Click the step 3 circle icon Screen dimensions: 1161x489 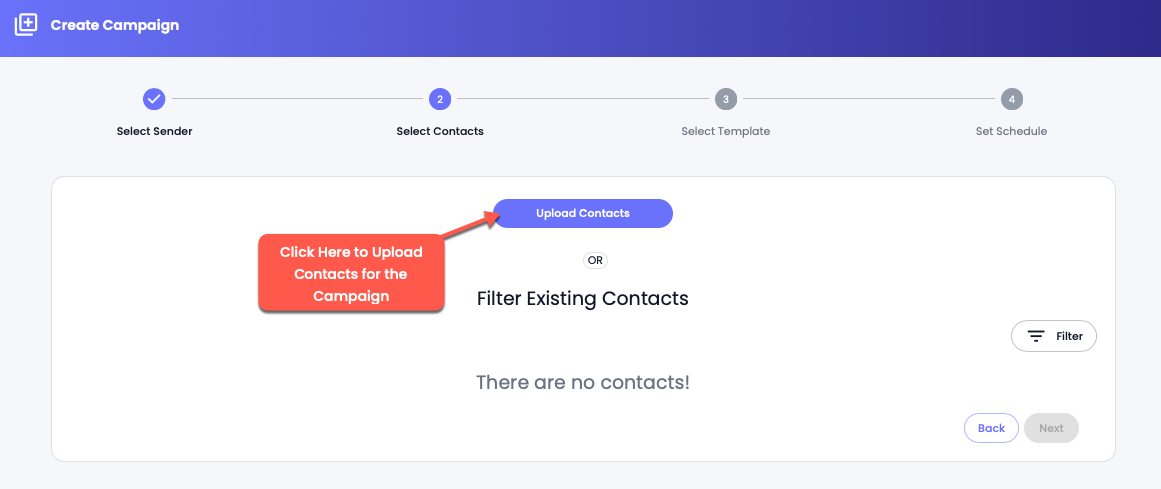[726, 99]
